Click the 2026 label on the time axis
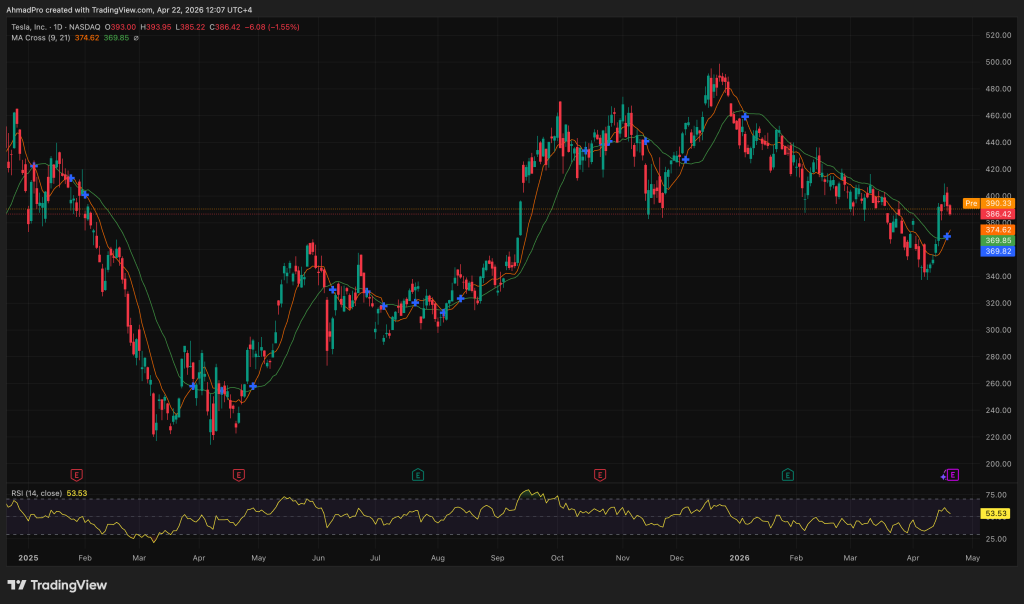1024x604 pixels. (x=740, y=557)
